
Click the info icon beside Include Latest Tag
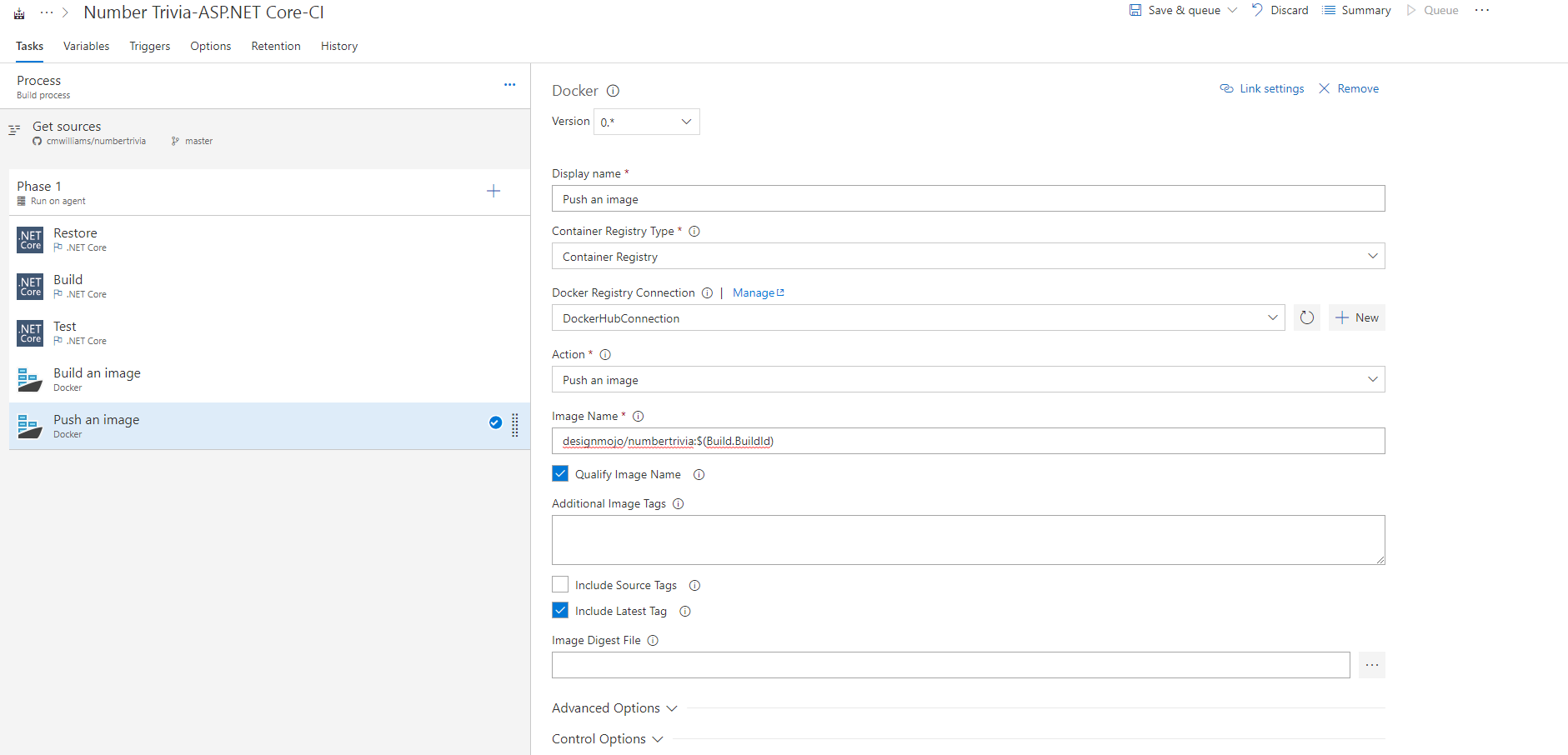(685, 612)
